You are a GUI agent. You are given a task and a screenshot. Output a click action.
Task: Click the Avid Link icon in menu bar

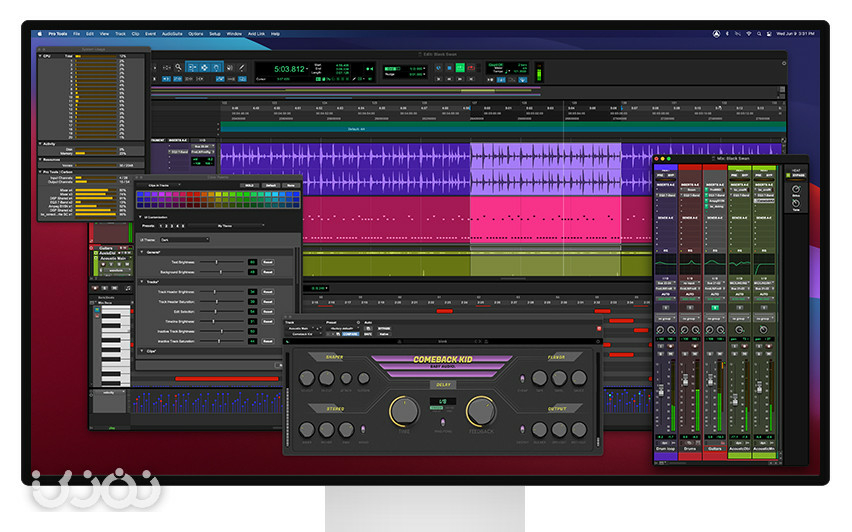click(x=716, y=34)
